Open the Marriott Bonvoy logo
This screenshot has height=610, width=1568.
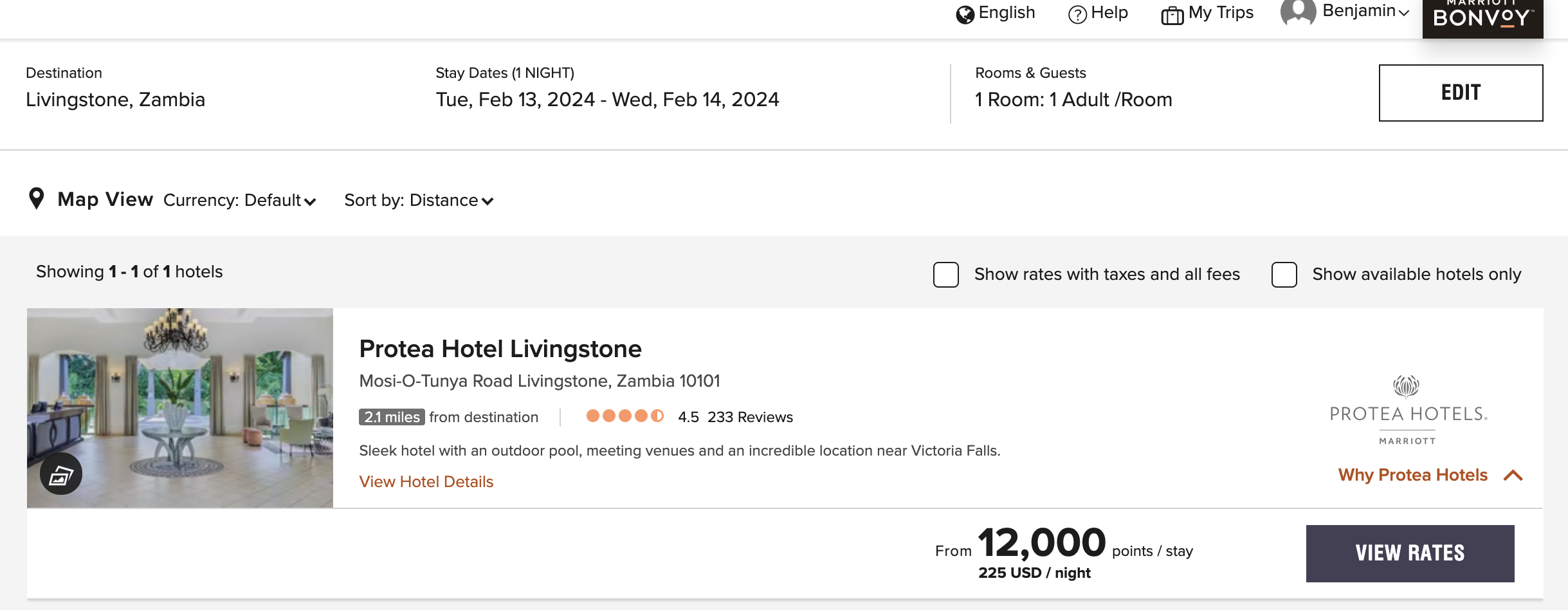tap(1482, 17)
